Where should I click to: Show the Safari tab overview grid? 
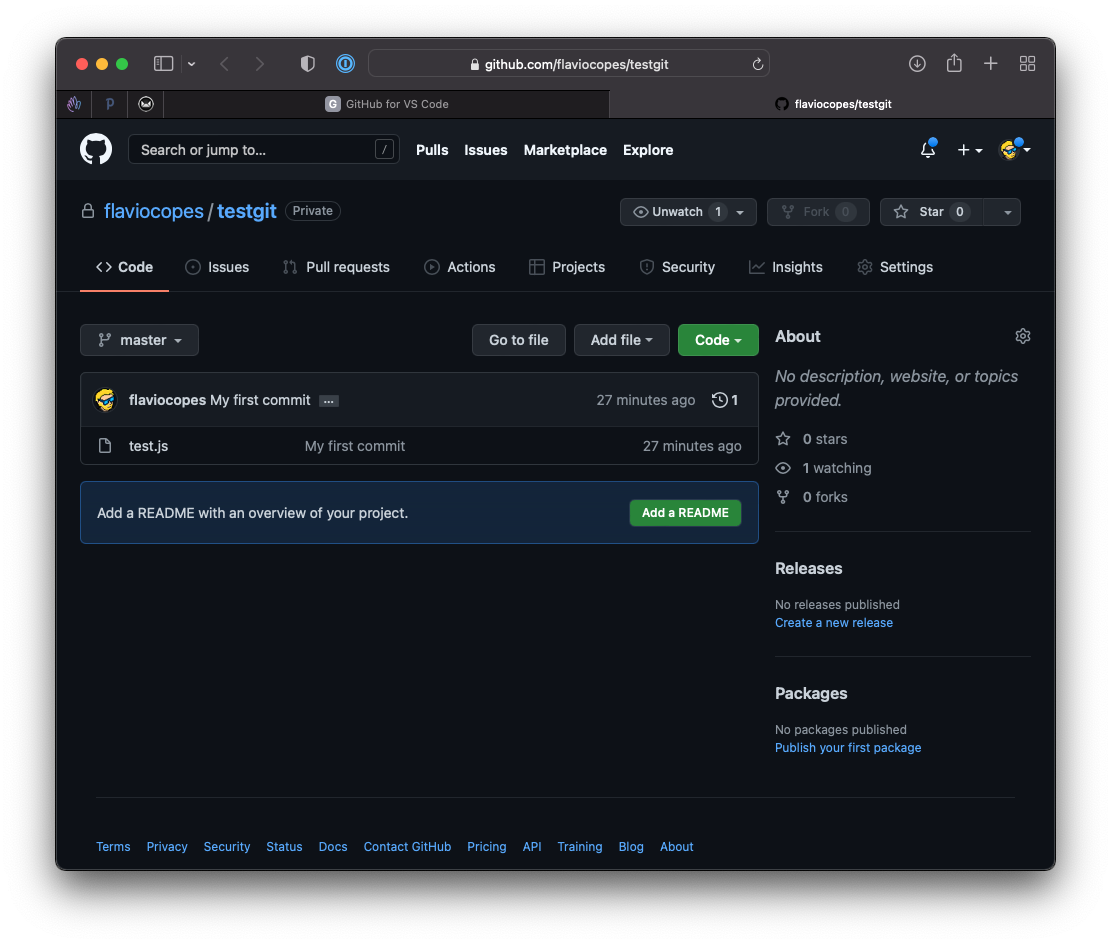pyautogui.click(x=1027, y=64)
